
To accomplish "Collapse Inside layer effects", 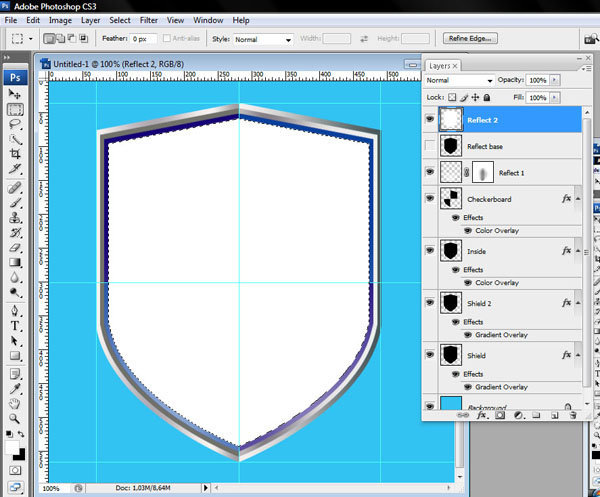I will click(x=578, y=251).
